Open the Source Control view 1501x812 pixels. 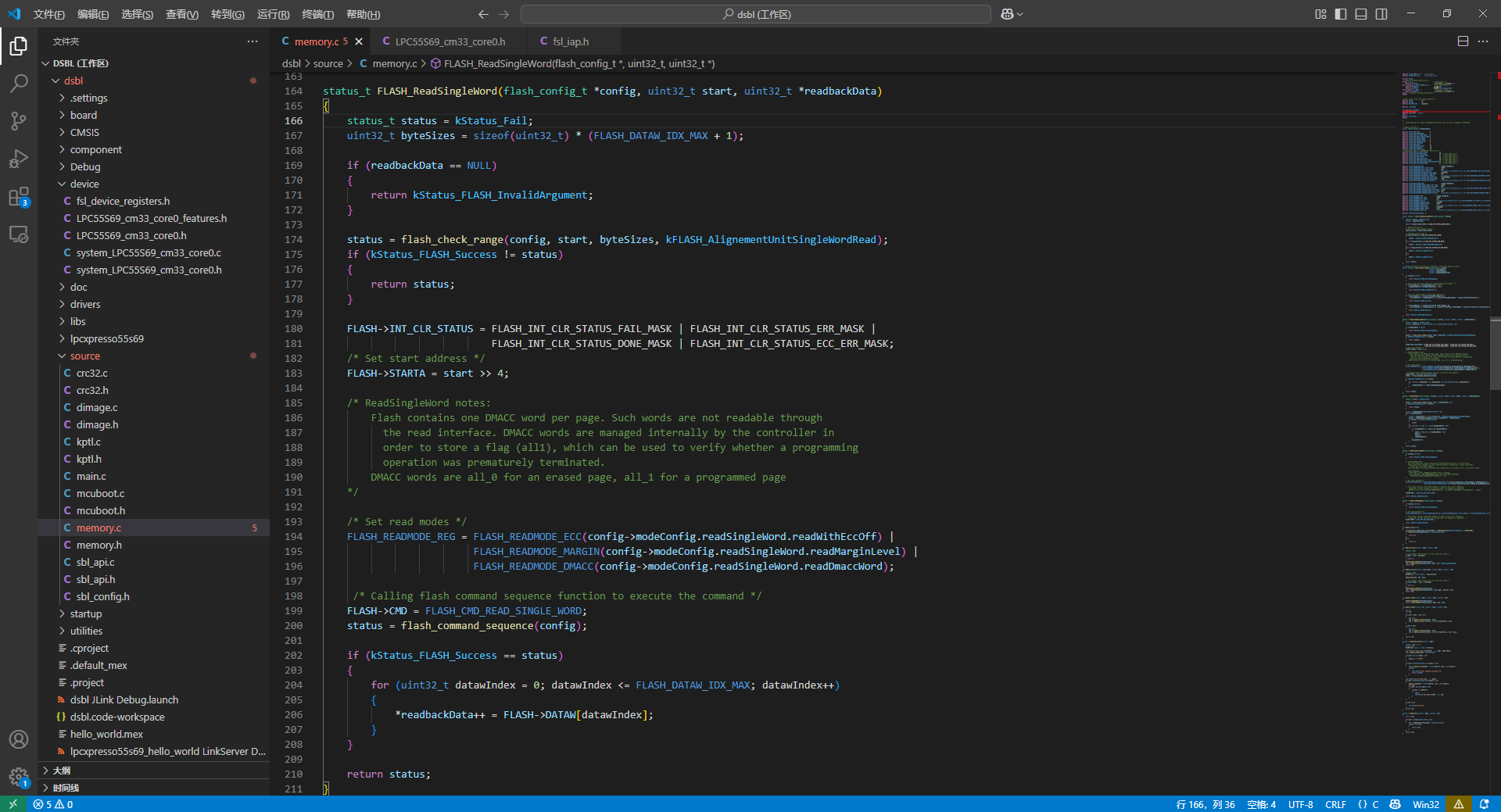(19, 121)
